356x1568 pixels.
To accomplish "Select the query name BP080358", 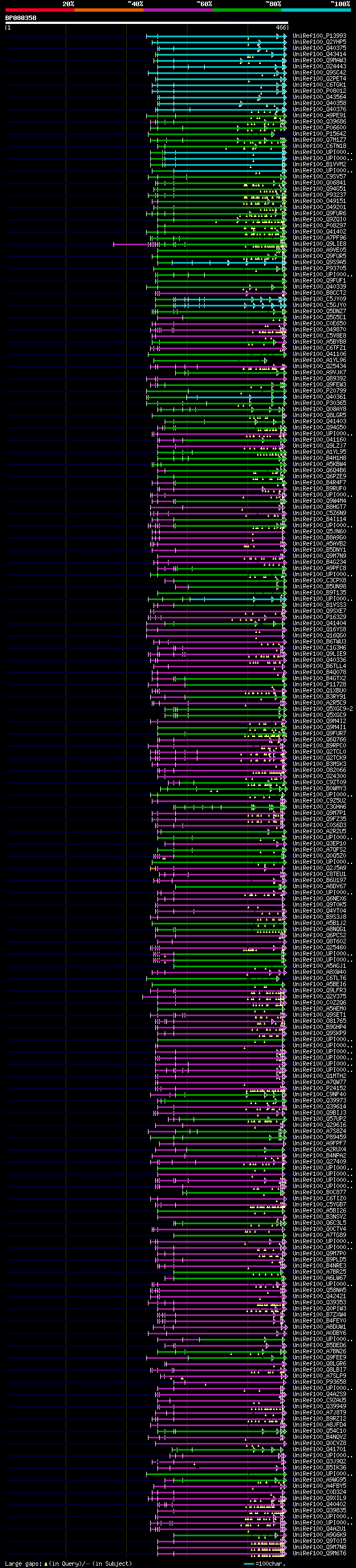I will click(x=21, y=18).
